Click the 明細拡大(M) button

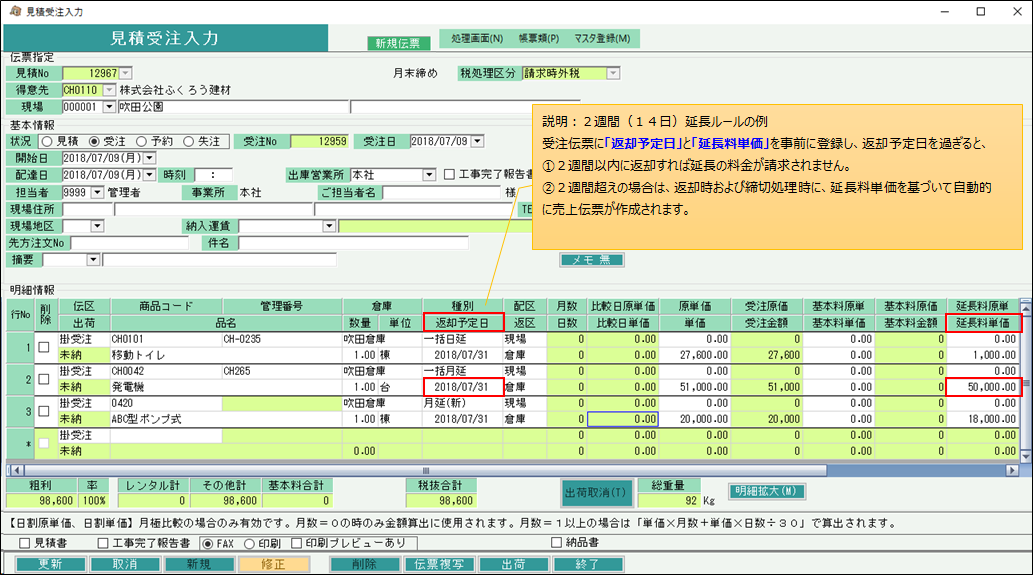click(x=766, y=491)
